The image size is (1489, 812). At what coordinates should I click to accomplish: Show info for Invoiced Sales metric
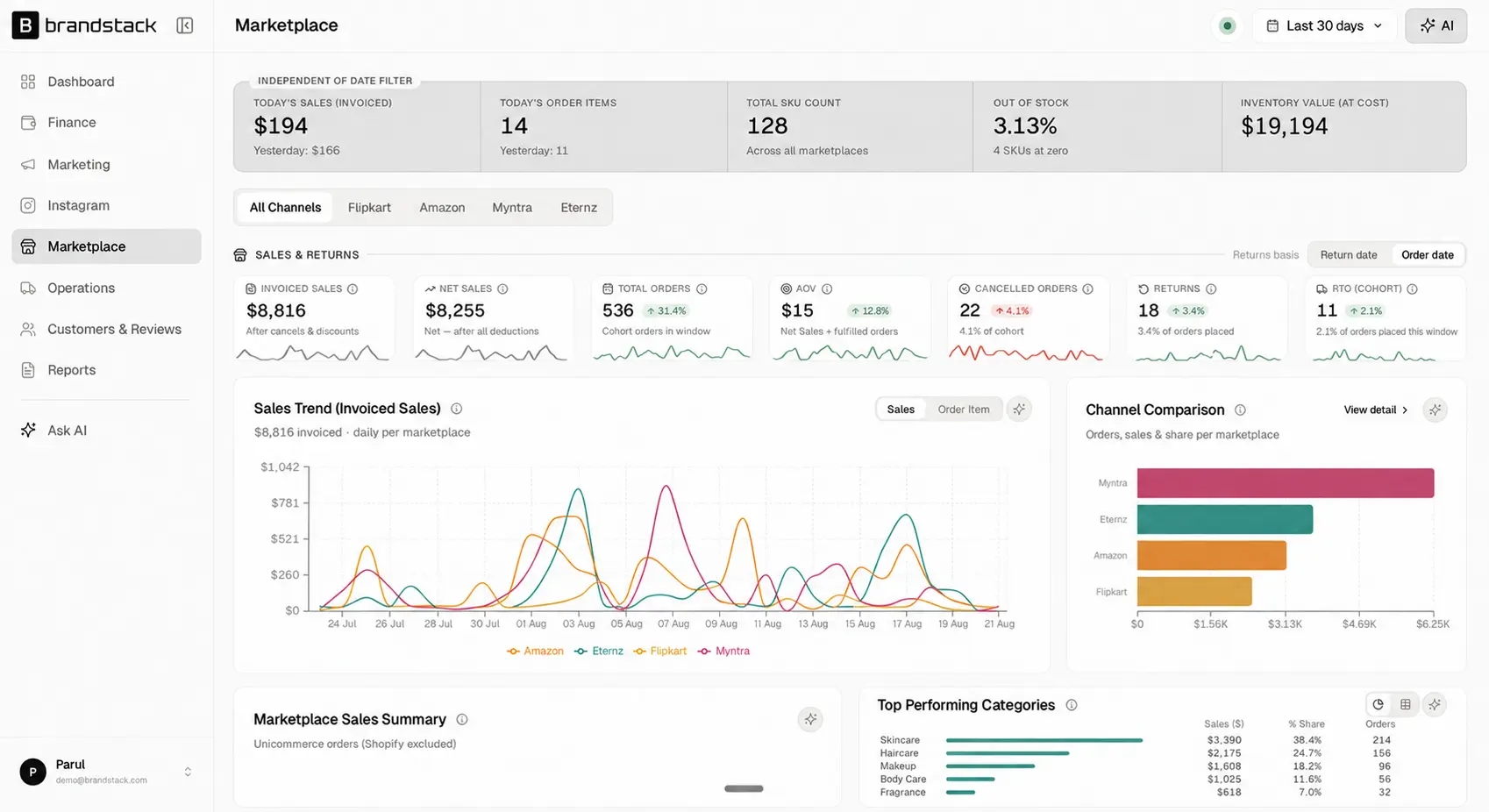coord(353,288)
